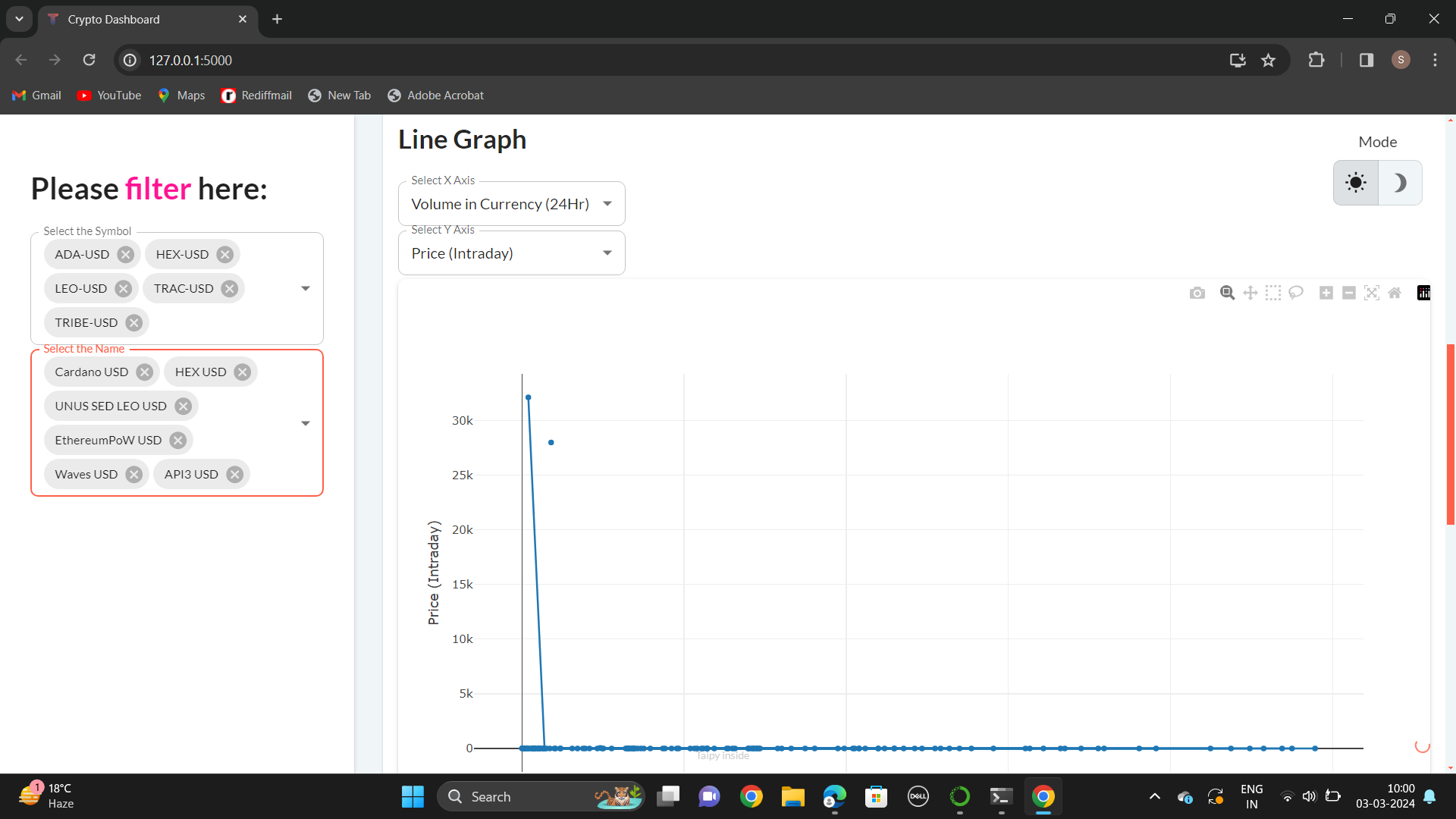1456x819 pixels.
Task: Expand the Select the Symbol dropdown arrow
Action: pos(306,288)
